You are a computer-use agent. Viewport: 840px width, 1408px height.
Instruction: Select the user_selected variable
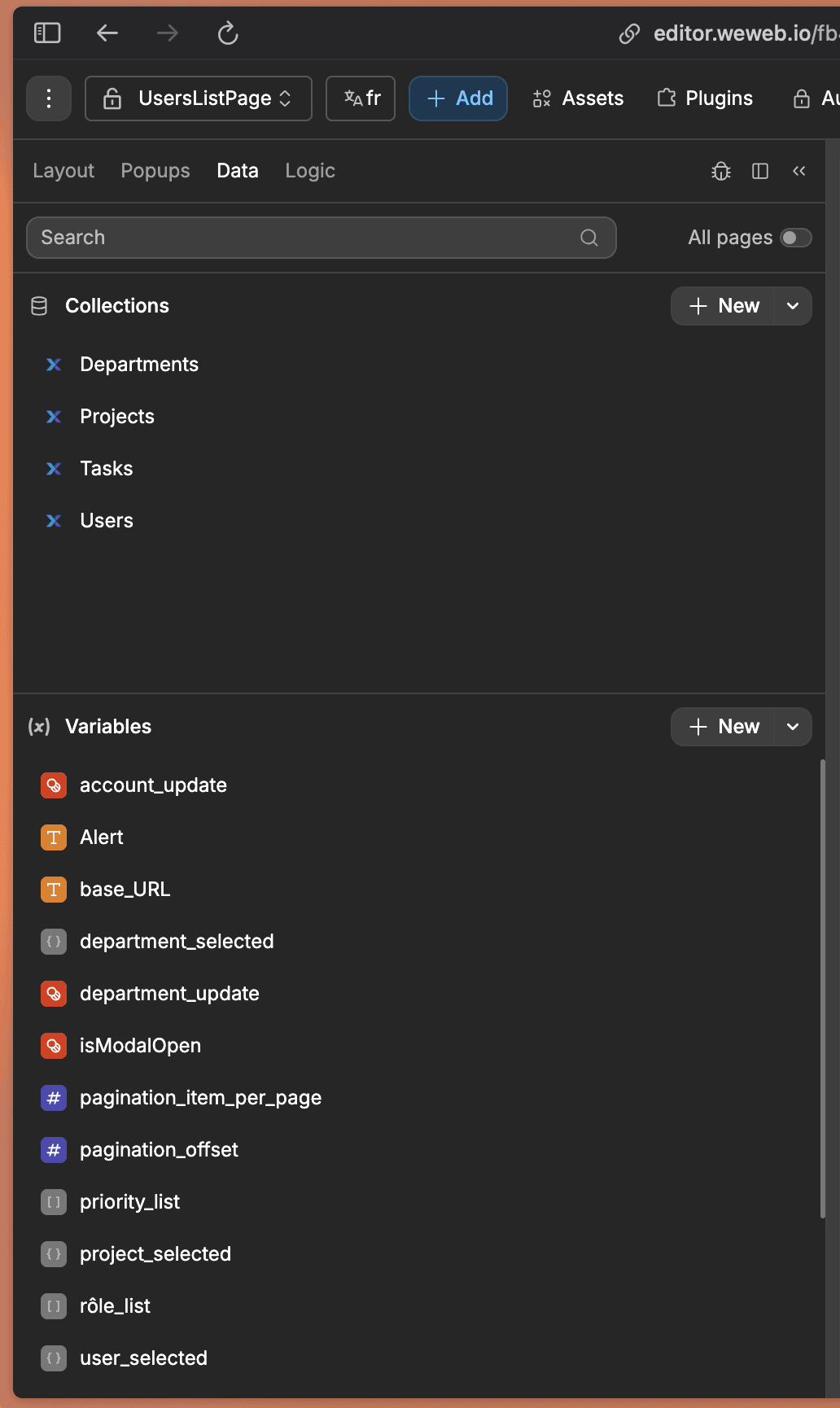143,1358
